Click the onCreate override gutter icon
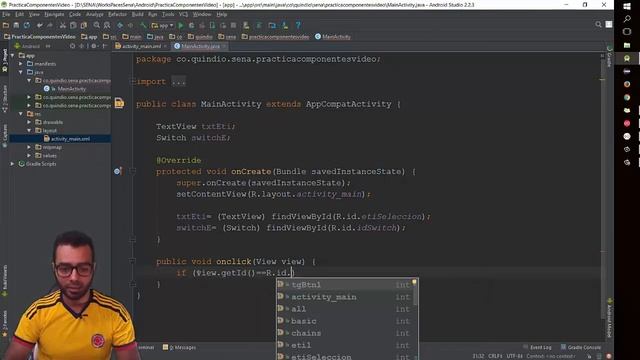The width and height of the screenshot is (640, 360). point(118,171)
